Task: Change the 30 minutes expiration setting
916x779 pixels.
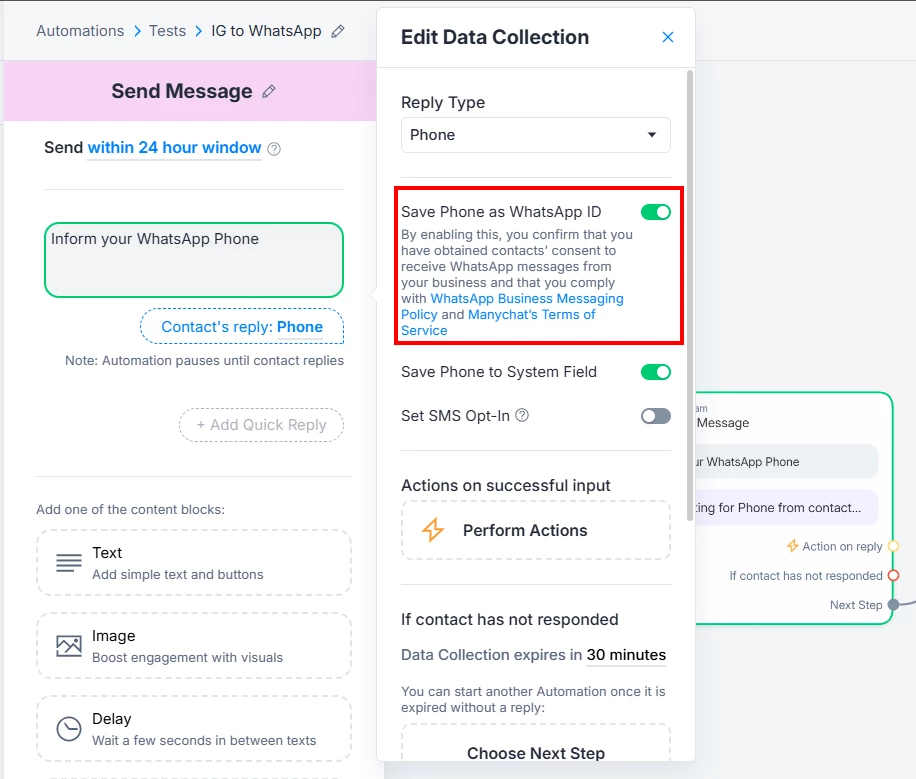Action: click(x=626, y=655)
